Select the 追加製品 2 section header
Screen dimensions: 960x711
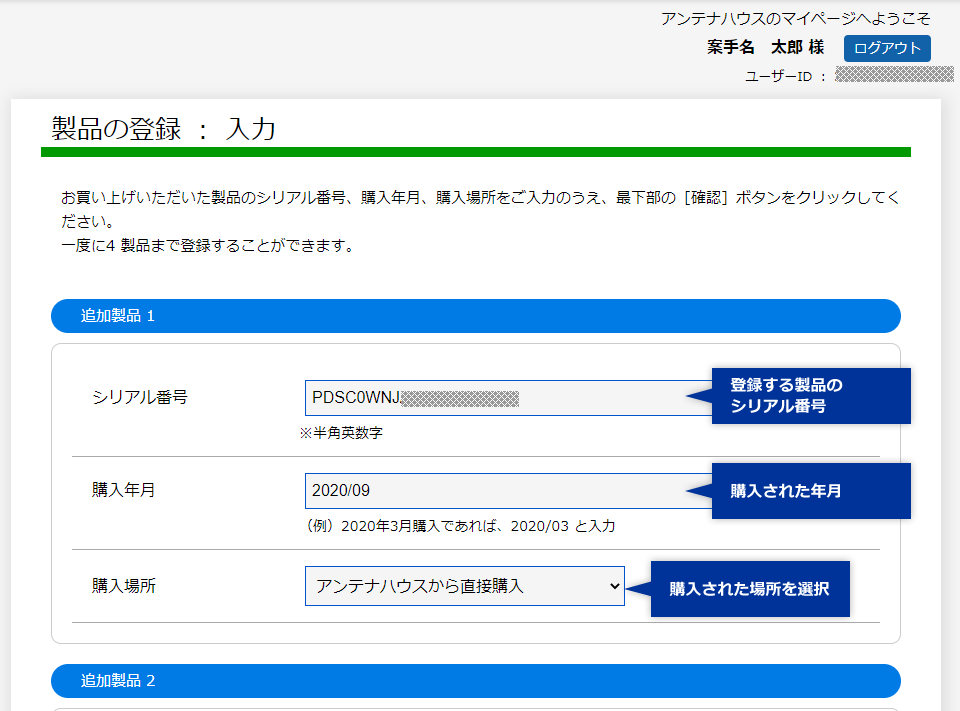pyautogui.click(x=475, y=681)
